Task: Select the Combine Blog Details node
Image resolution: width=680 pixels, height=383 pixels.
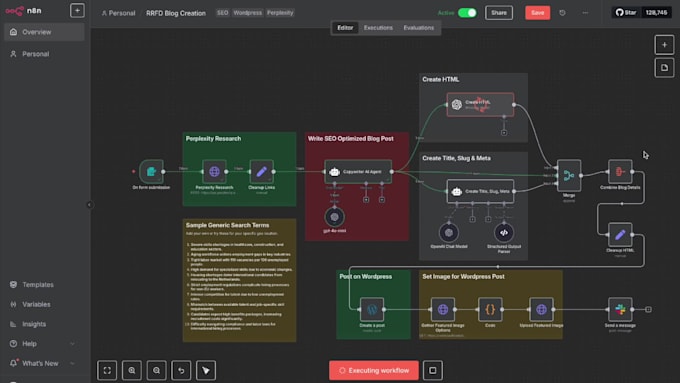Action: [620, 172]
